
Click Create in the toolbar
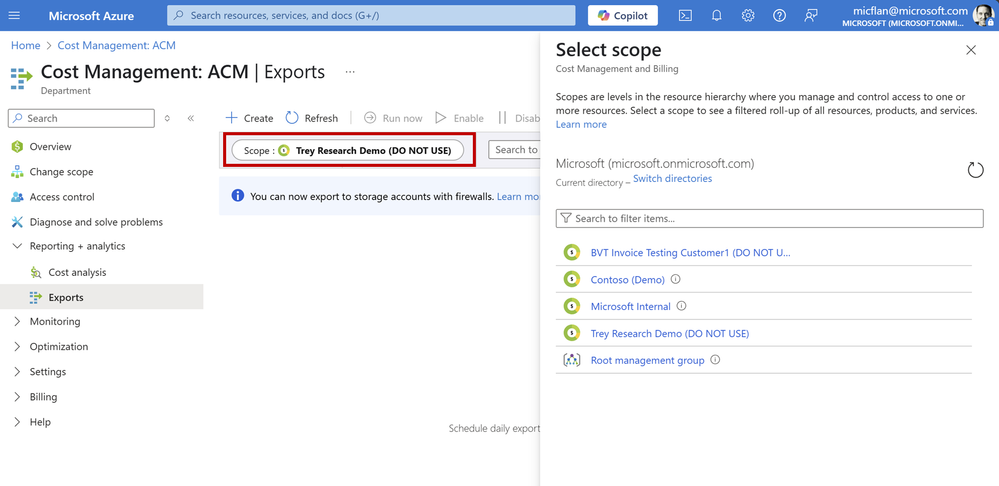click(x=250, y=118)
